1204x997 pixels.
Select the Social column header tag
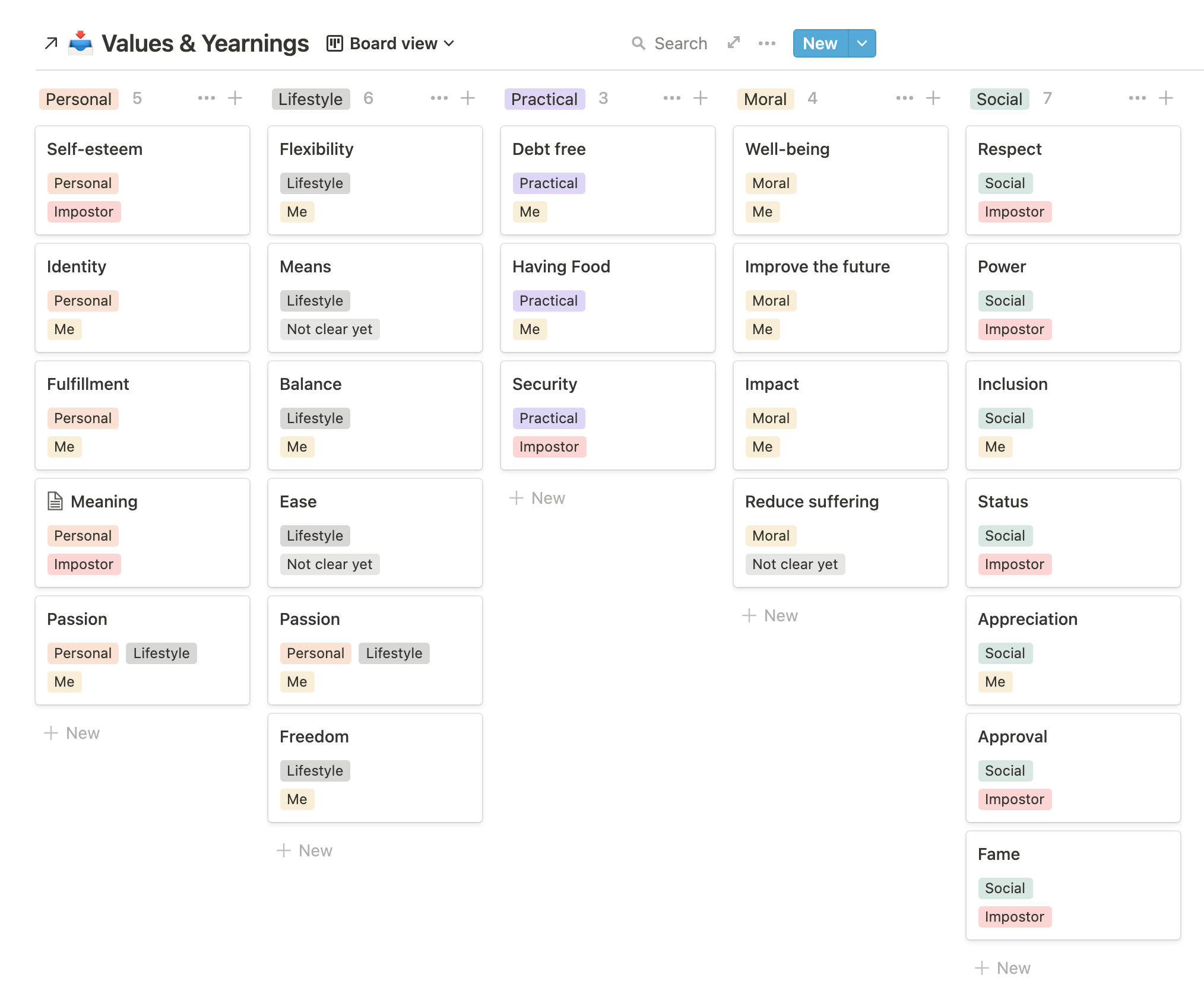tap(999, 99)
